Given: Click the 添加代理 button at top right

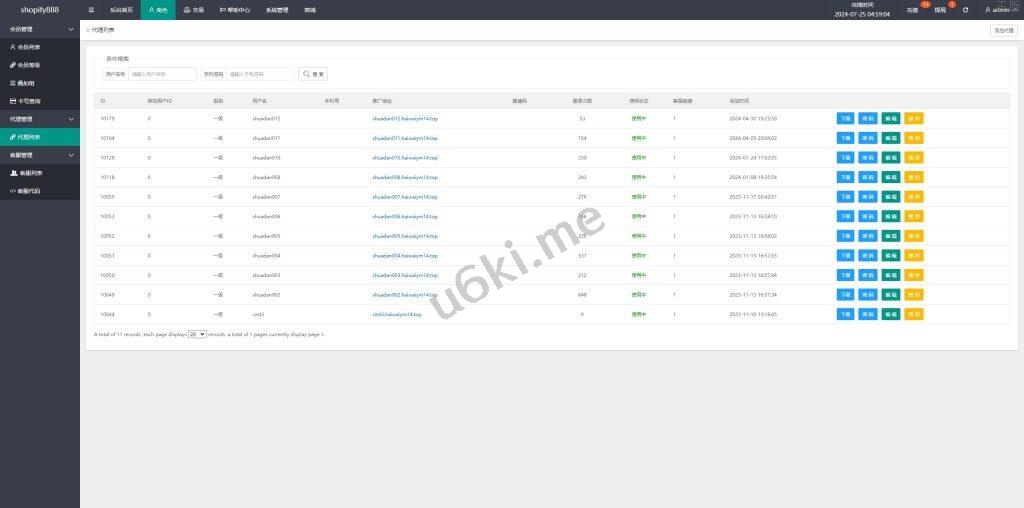Looking at the screenshot, I should (1003, 30).
